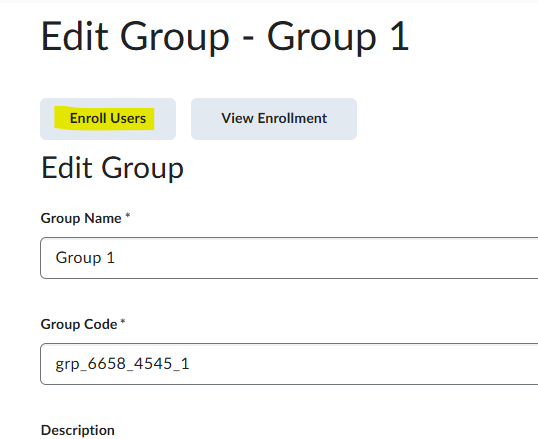Place cursor in 'Group 1' name text
This screenshot has width=538, height=439.
(85, 258)
